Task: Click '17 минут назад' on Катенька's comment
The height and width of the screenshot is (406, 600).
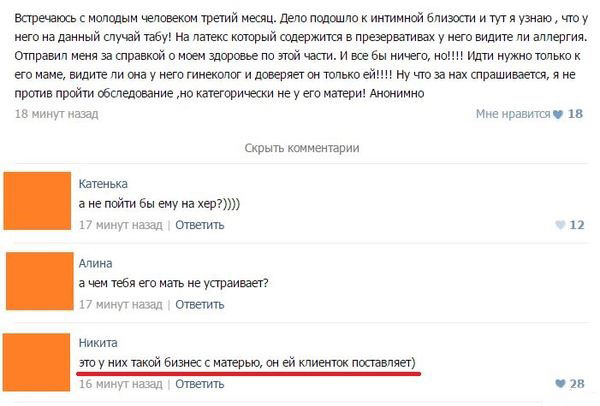Action: coord(120,224)
